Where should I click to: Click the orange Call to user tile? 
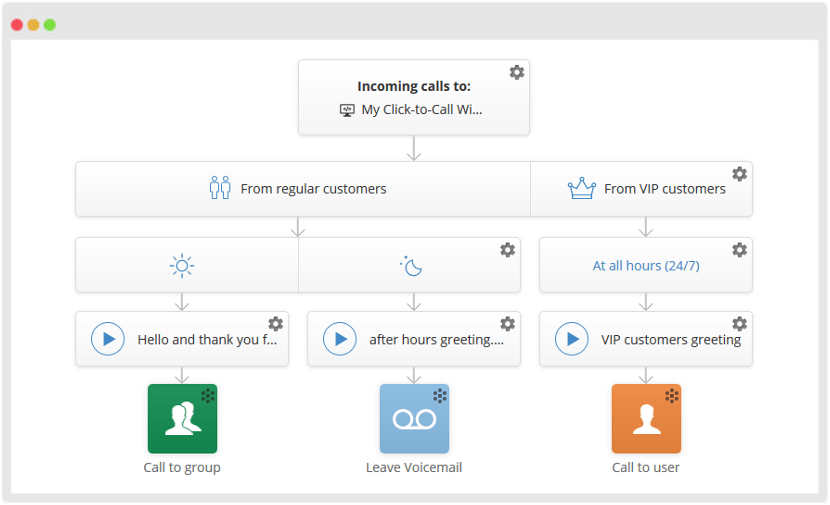click(646, 419)
